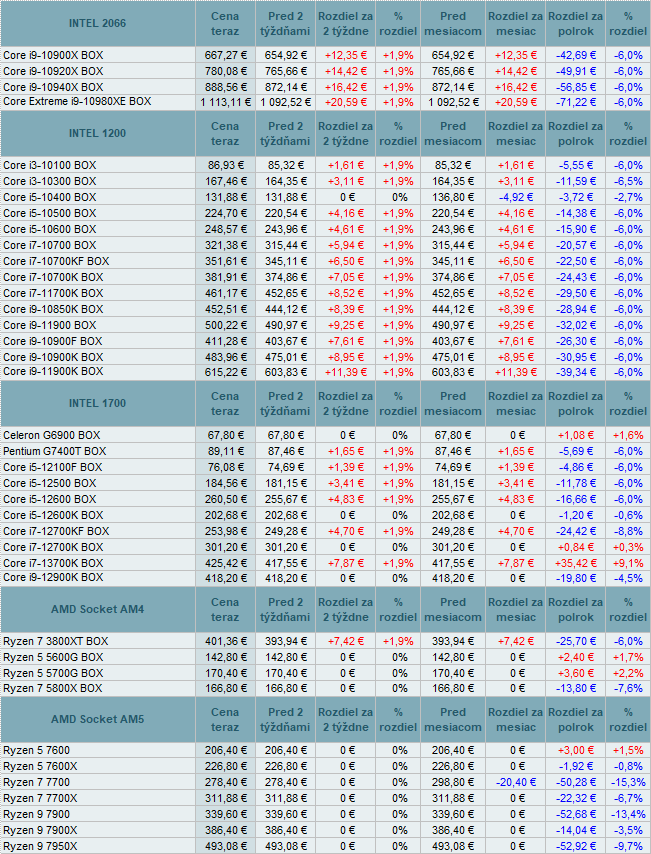
Task: Click the Core i7-12700KF BOX row name
Action: click(x=56, y=532)
